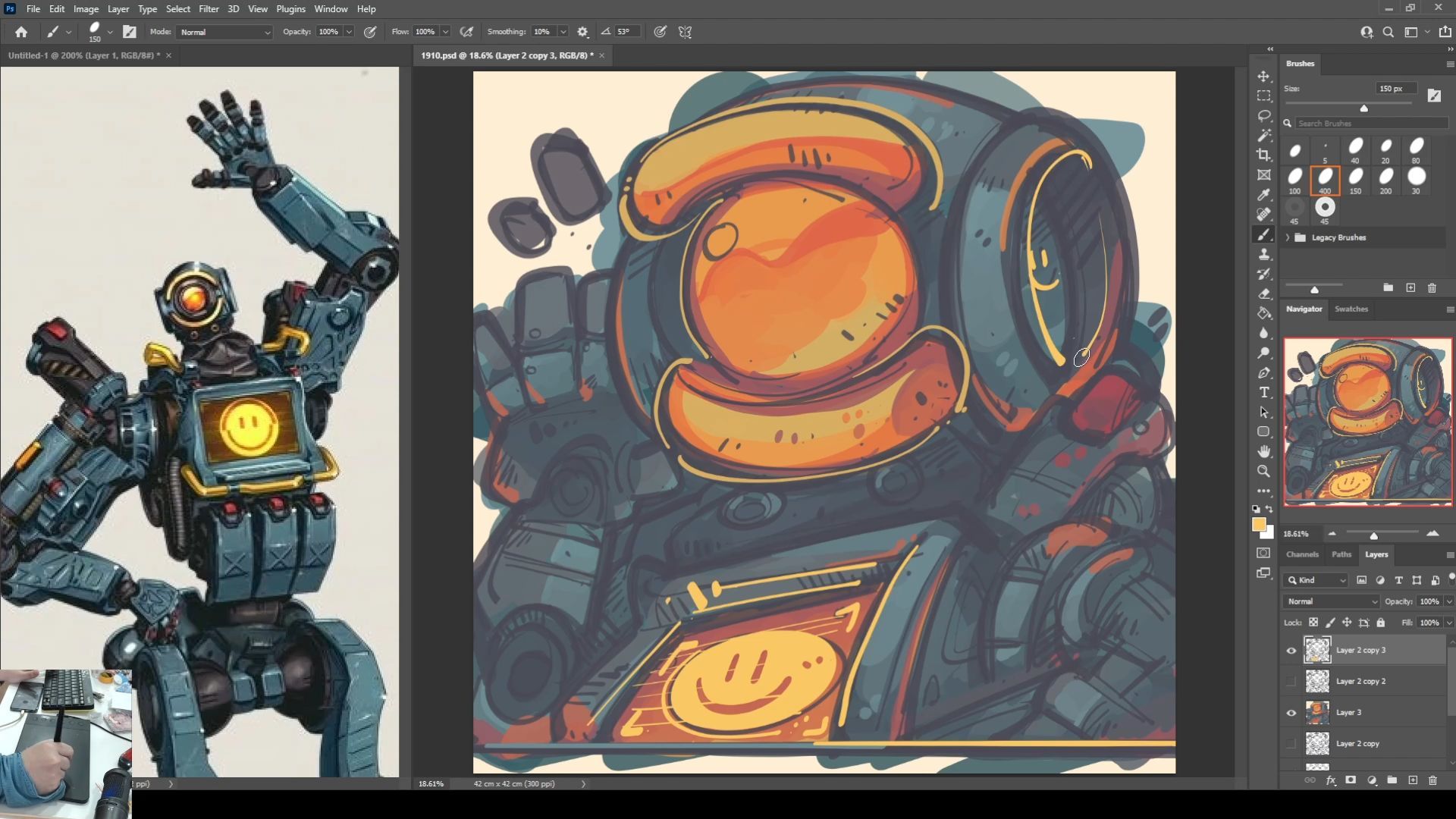Toggle pressure for opacity button
Image resolution: width=1456 pixels, height=819 pixels.
370,32
